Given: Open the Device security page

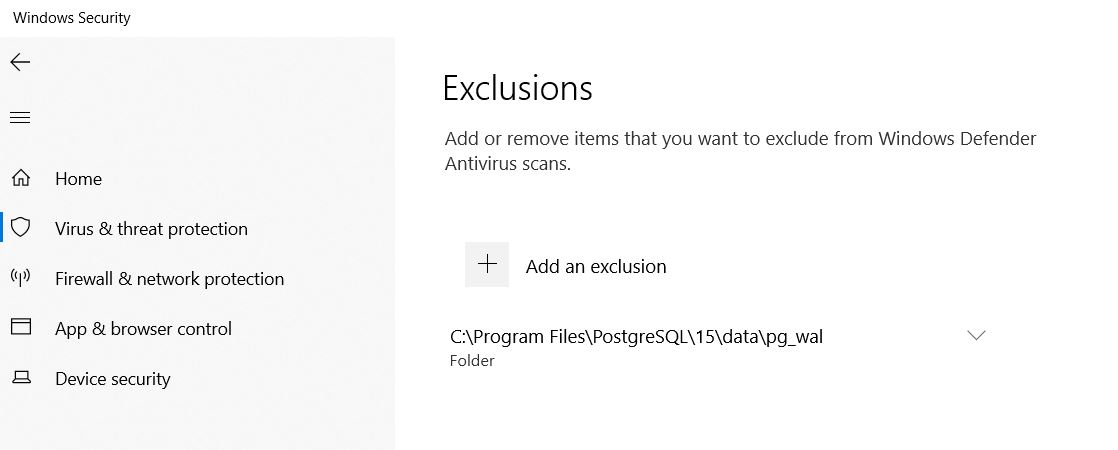Looking at the screenshot, I should pyautogui.click(x=112, y=379).
